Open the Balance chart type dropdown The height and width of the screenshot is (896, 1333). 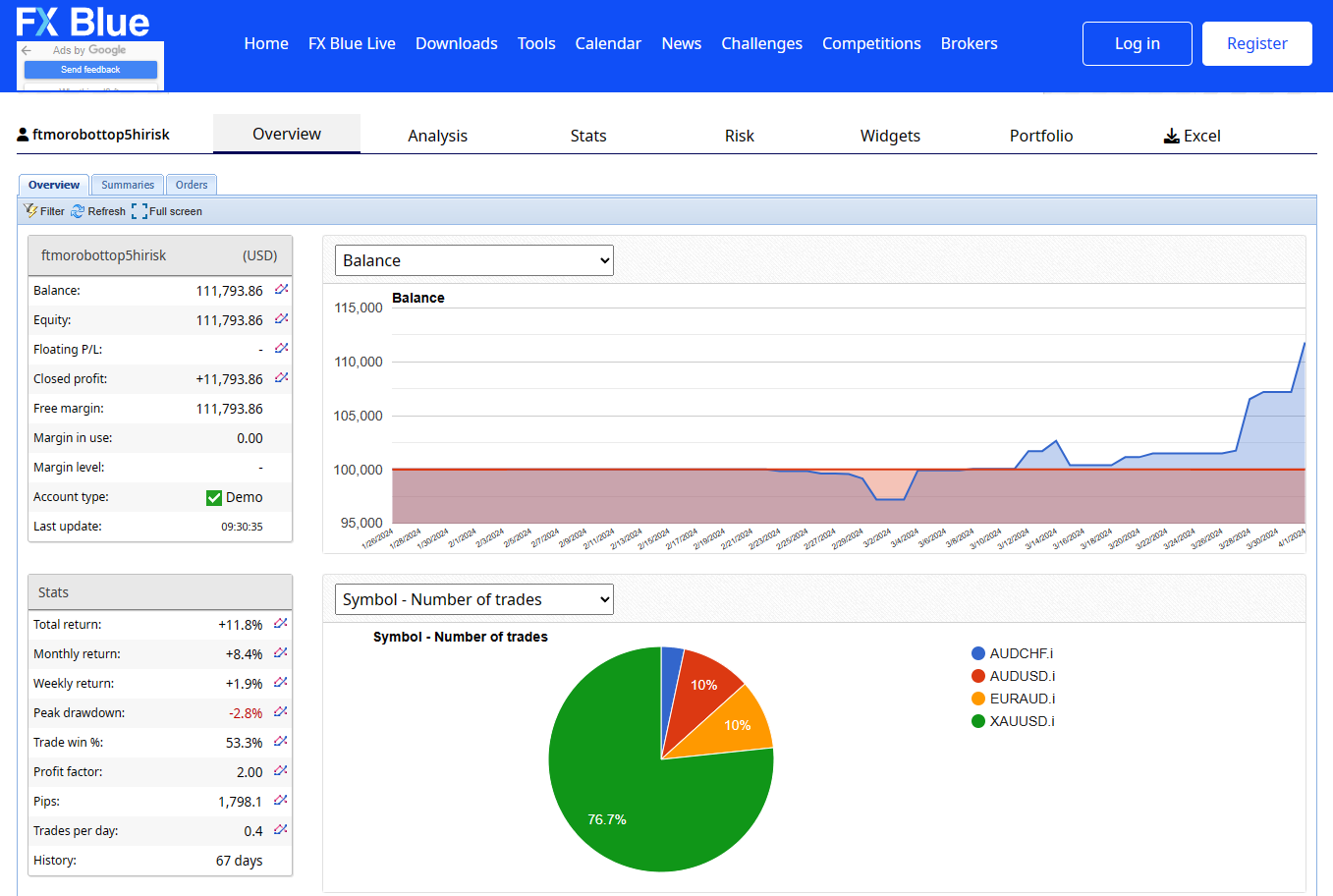pos(474,260)
